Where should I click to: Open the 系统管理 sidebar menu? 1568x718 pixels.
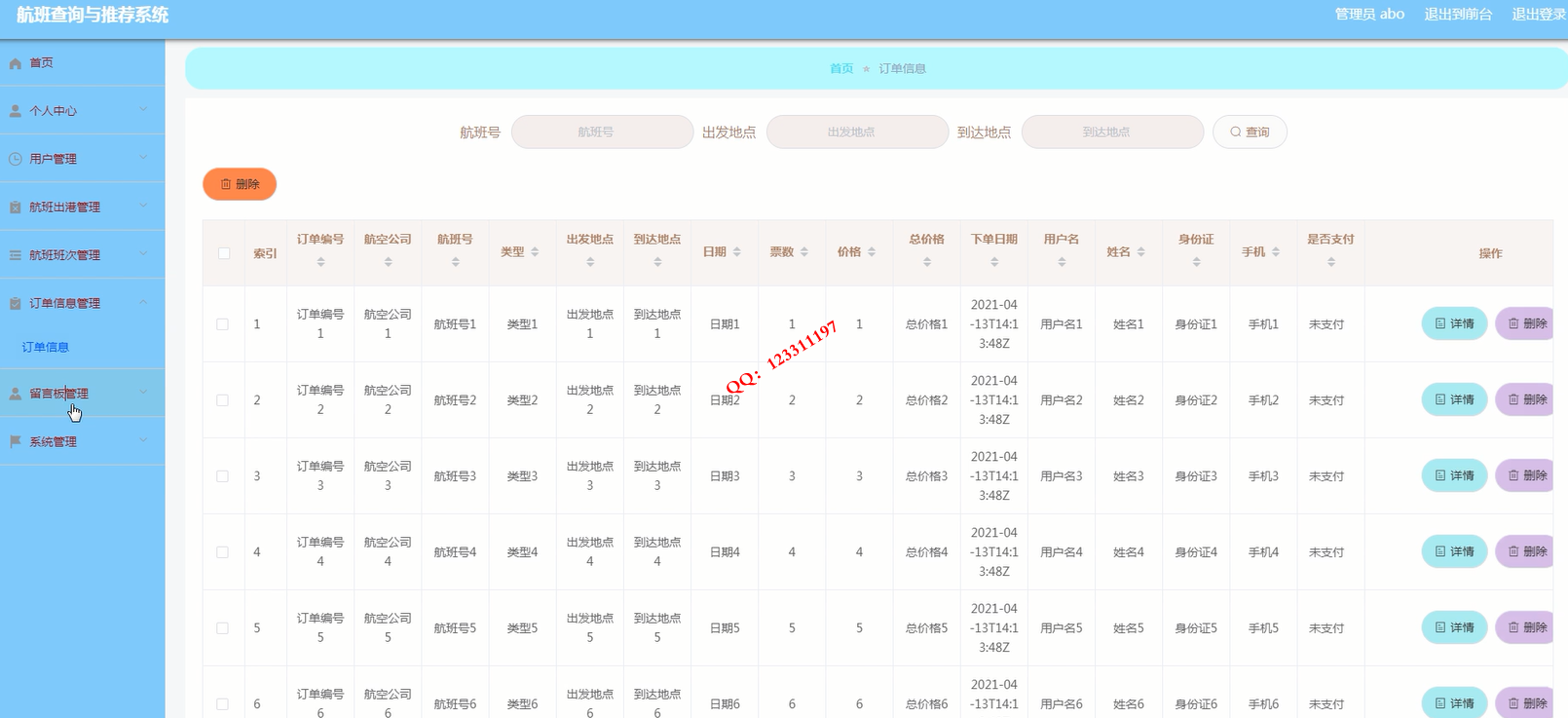pos(82,441)
